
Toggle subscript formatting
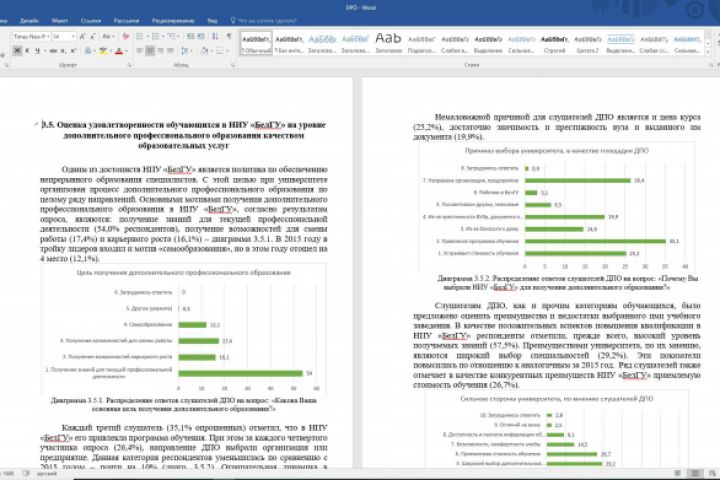(x=63, y=51)
